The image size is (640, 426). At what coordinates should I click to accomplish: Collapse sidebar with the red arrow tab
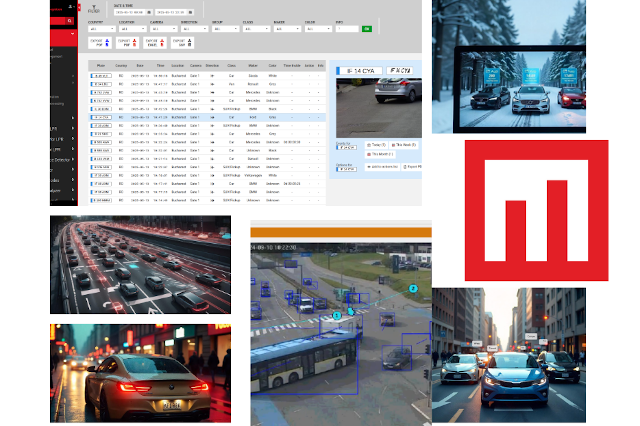tap(79, 7)
